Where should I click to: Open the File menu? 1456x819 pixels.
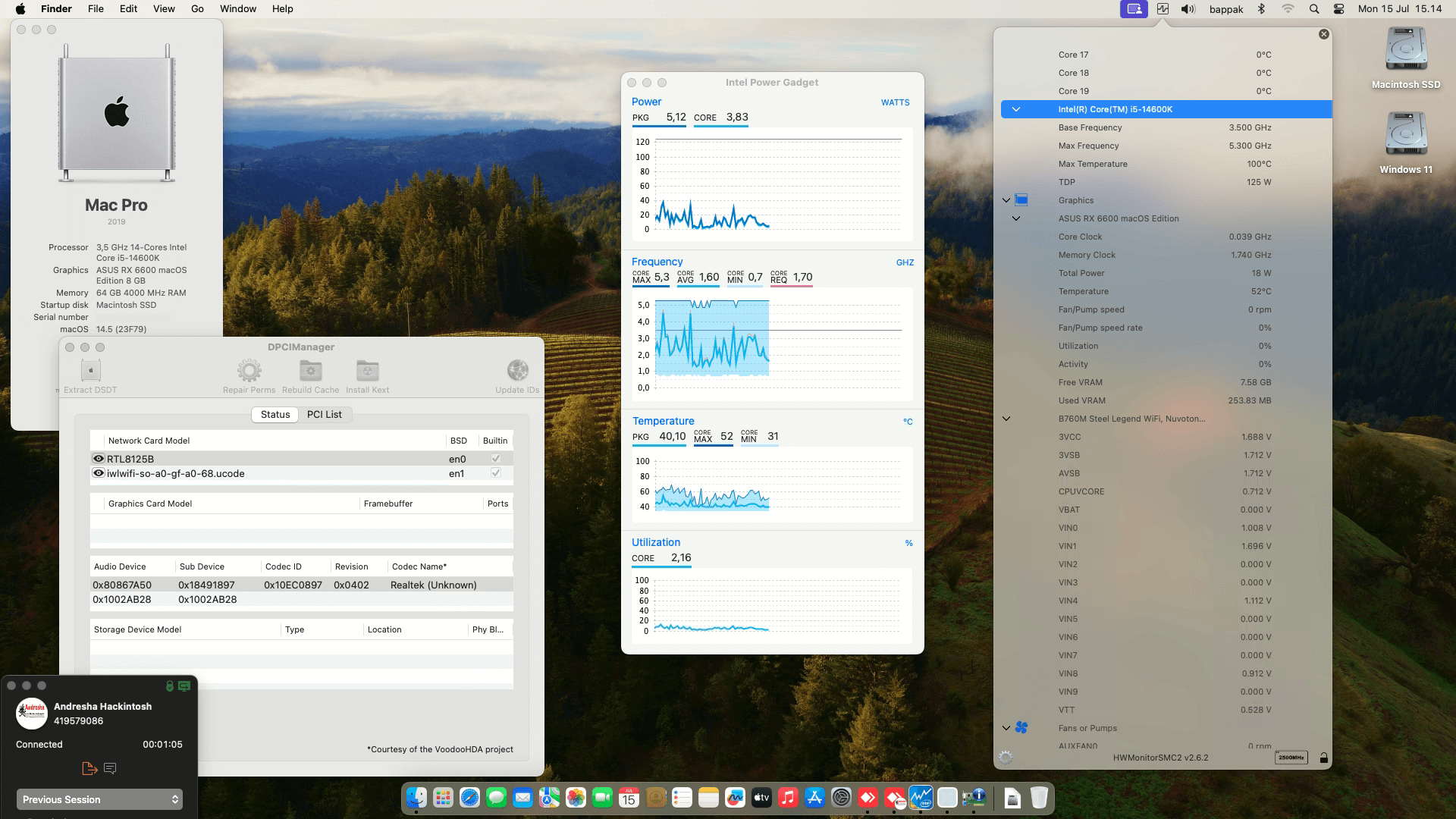coord(96,9)
